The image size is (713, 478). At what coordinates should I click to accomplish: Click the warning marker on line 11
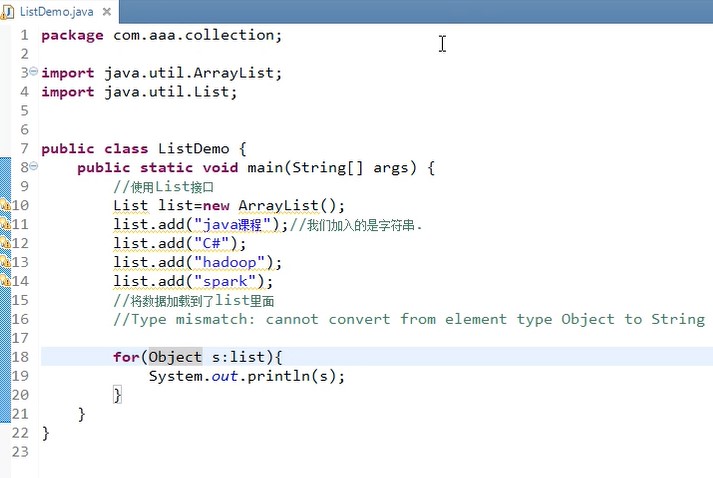[x=5, y=224]
